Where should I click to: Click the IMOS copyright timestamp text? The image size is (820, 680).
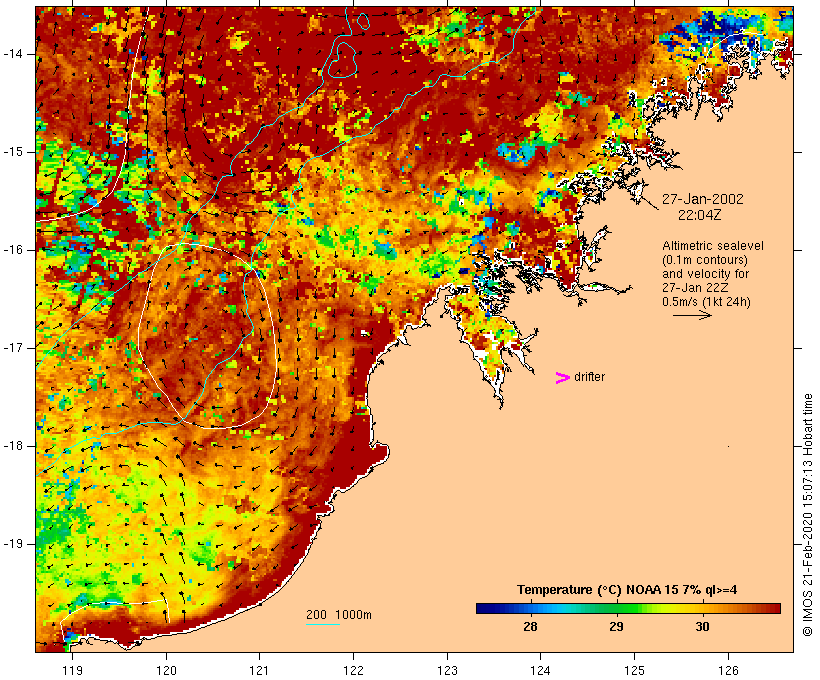(x=807, y=515)
